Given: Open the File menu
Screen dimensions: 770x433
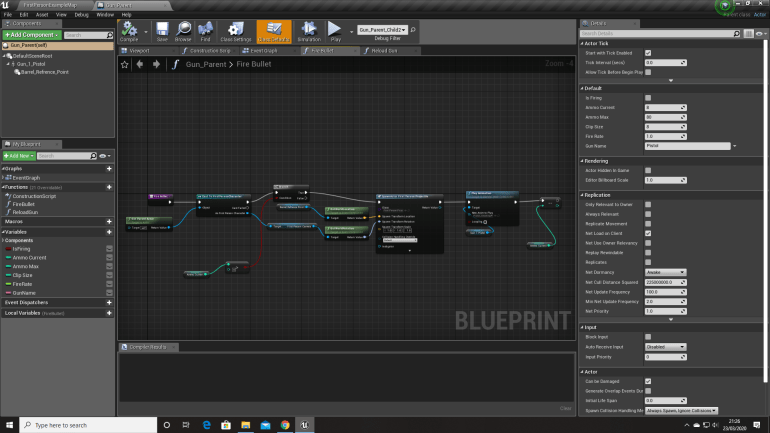Looking at the screenshot, I should click(x=8, y=15).
